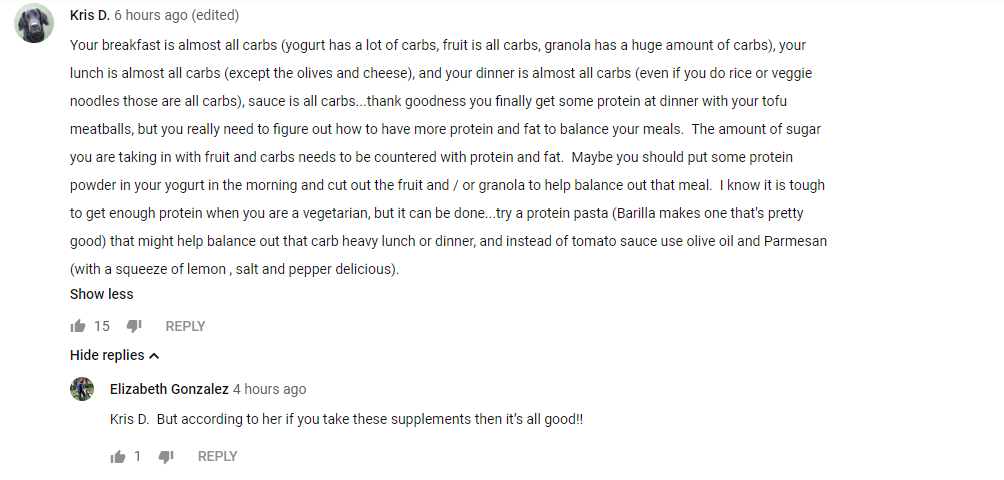Dislike Kris D.'s comment with thumbs down

pyautogui.click(x=134, y=326)
